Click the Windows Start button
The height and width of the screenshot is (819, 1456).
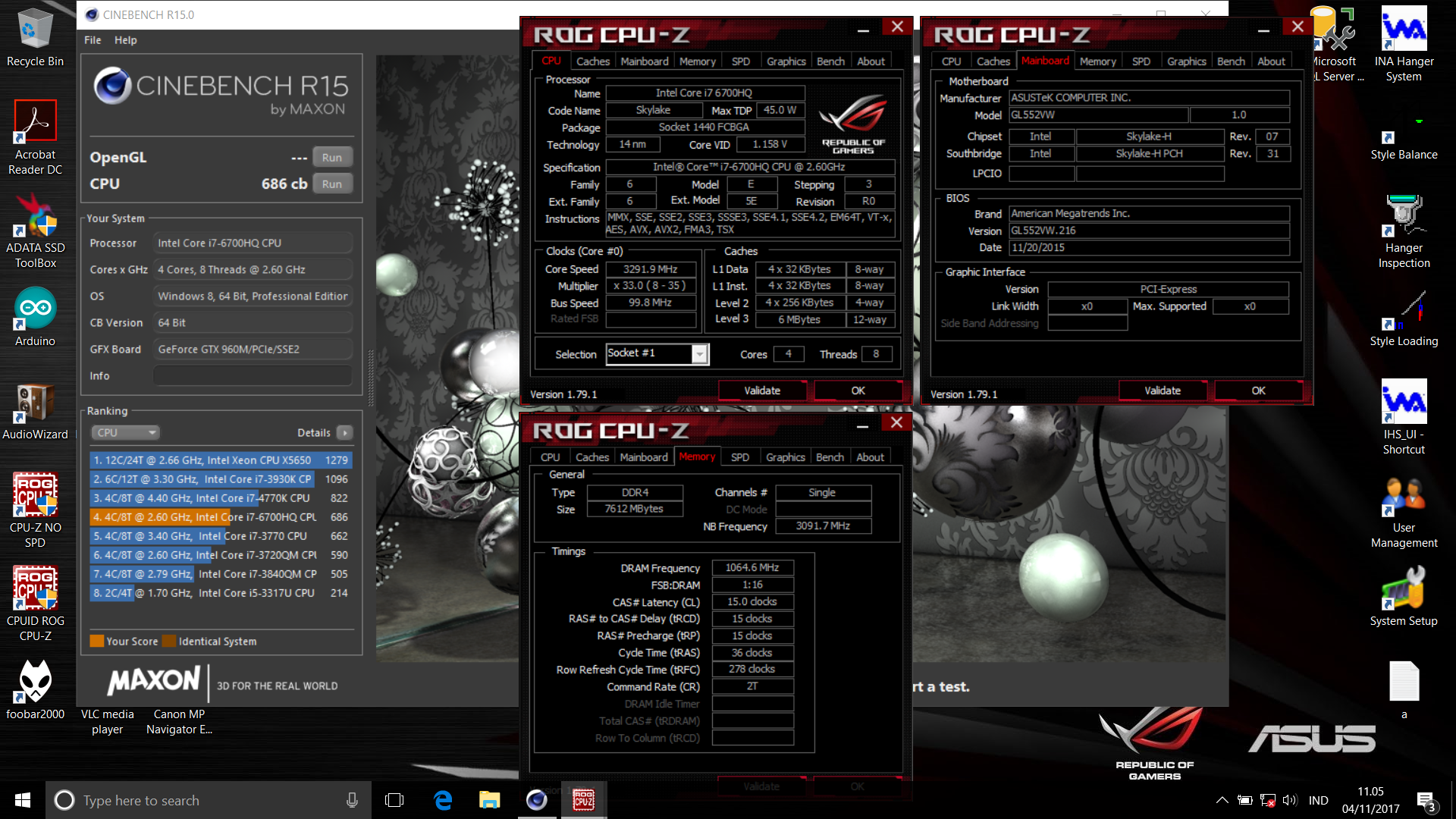23,800
